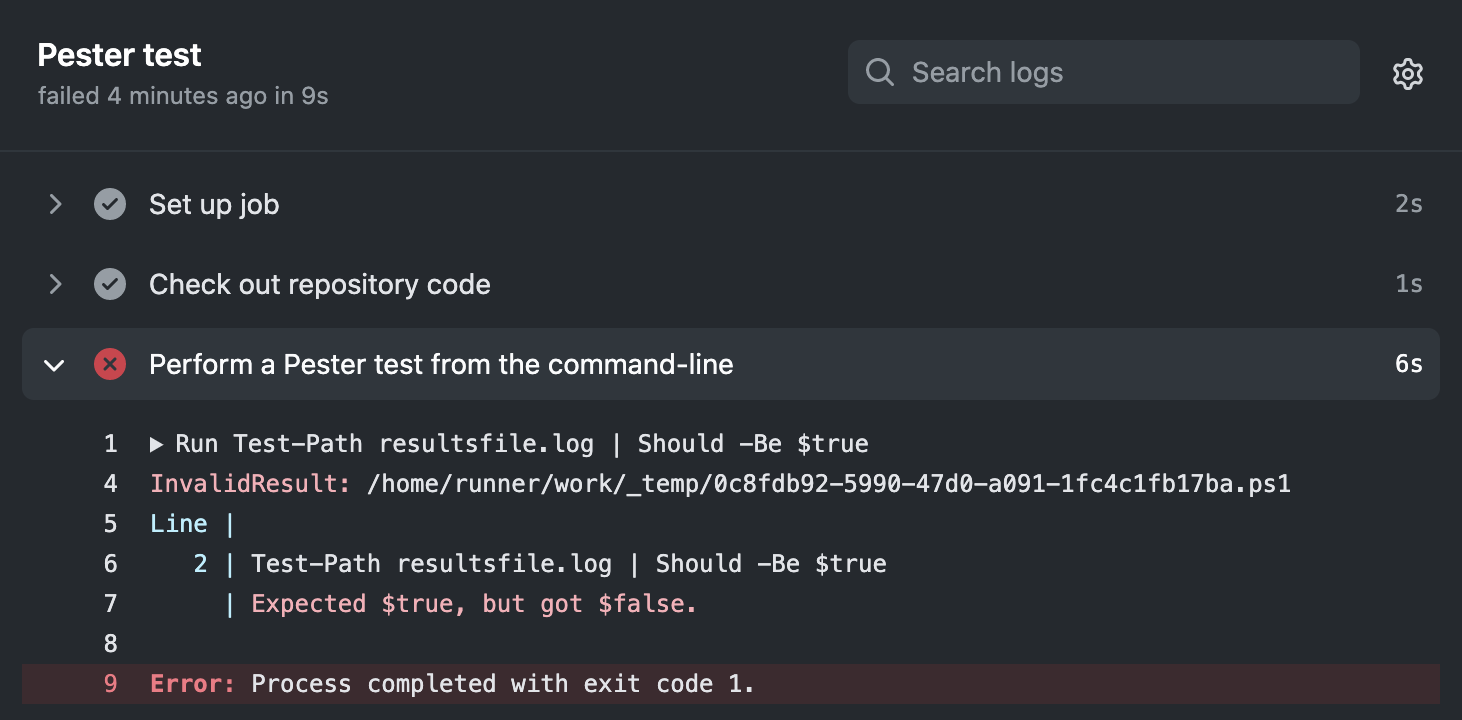
Task: Click the checkmark icon beside Check out repository code
Action: pyautogui.click(x=110, y=284)
